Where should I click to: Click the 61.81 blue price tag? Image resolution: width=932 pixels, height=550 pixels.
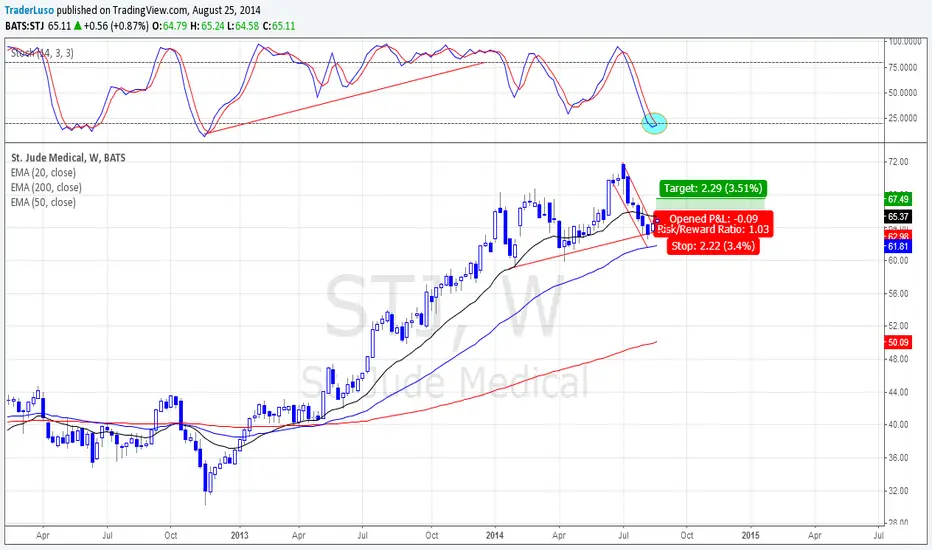tap(898, 246)
